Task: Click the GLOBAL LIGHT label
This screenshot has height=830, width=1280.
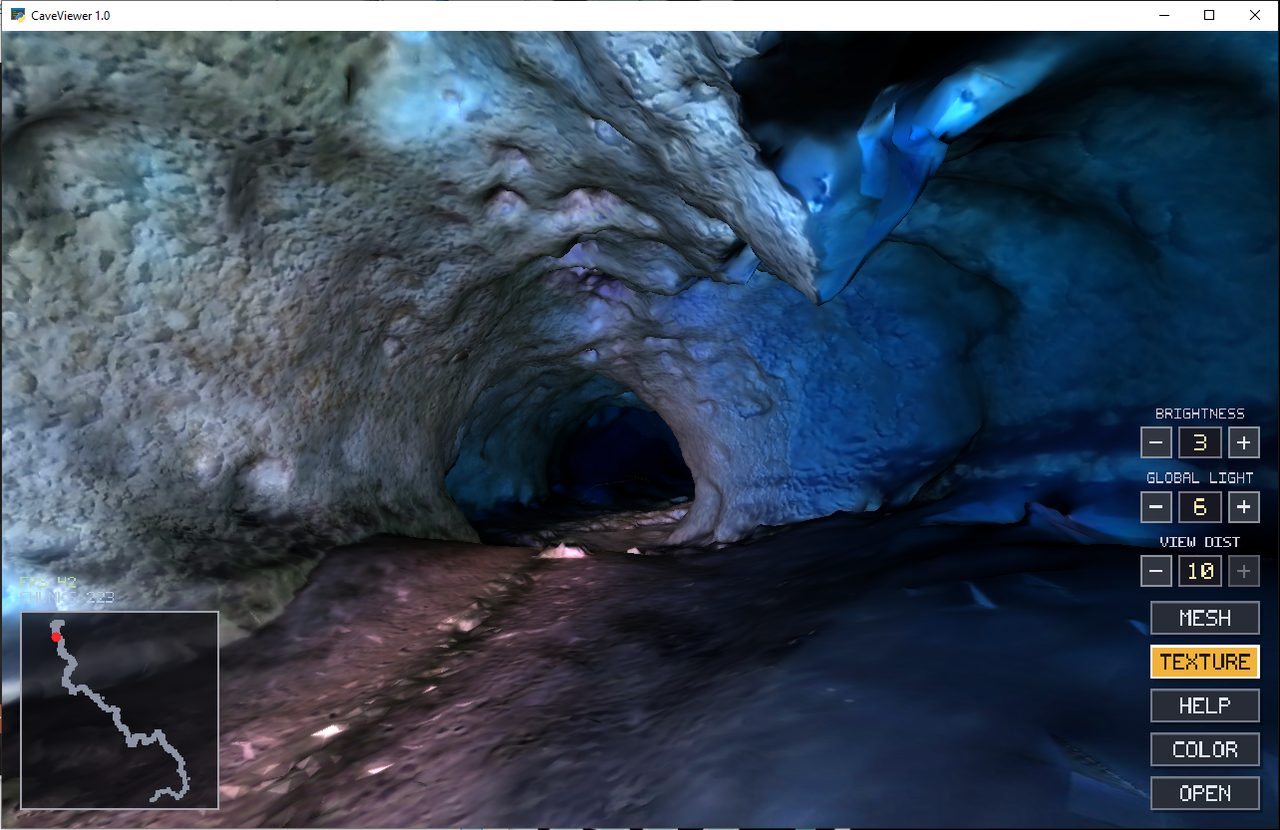Action: pos(1200,478)
